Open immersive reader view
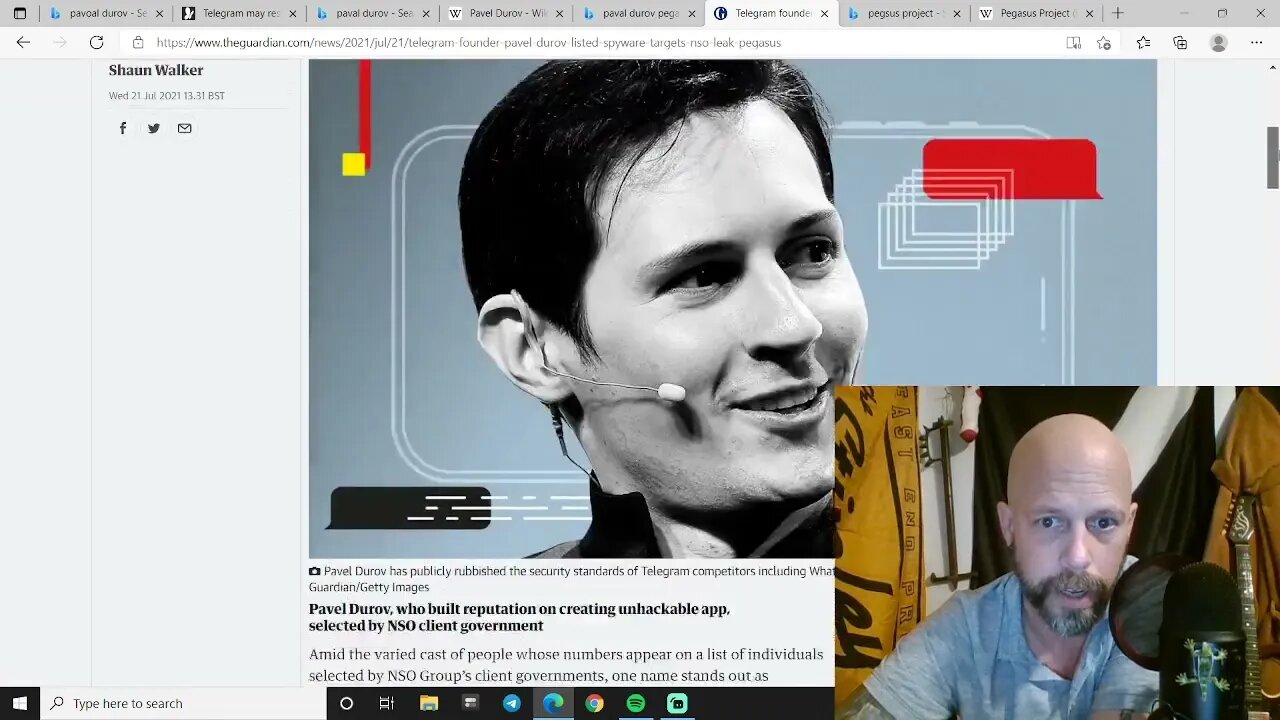 point(1073,43)
